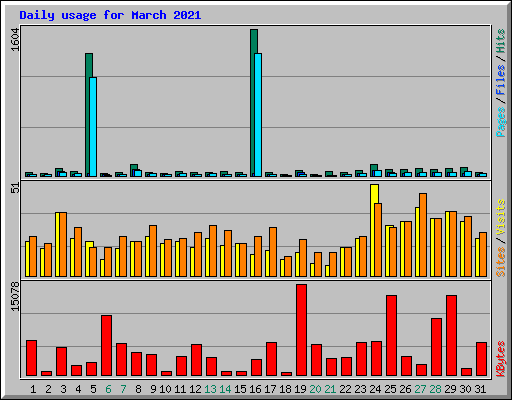This screenshot has width=512, height=400.
Task: Click the 15078 KBytes axis label
Action: click(15, 297)
